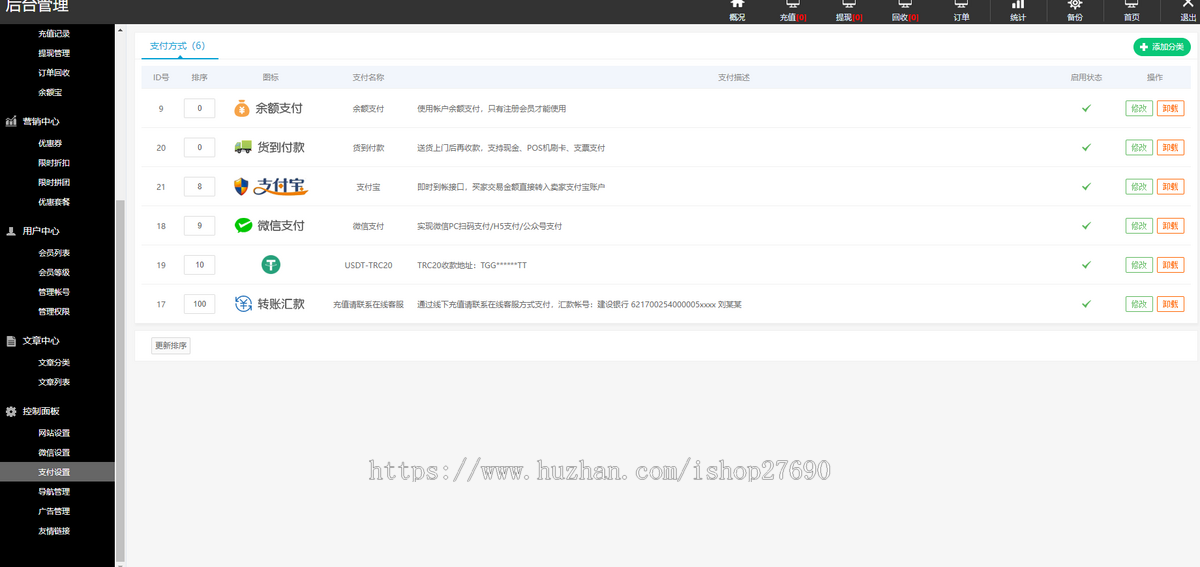1200x567 pixels.
Task: Click the sort order field for 转账汇款
Action: (199, 304)
